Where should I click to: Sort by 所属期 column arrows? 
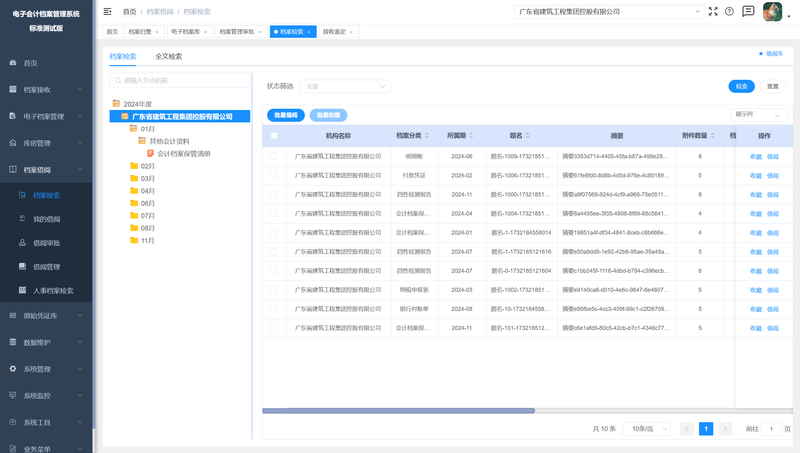(x=471, y=135)
